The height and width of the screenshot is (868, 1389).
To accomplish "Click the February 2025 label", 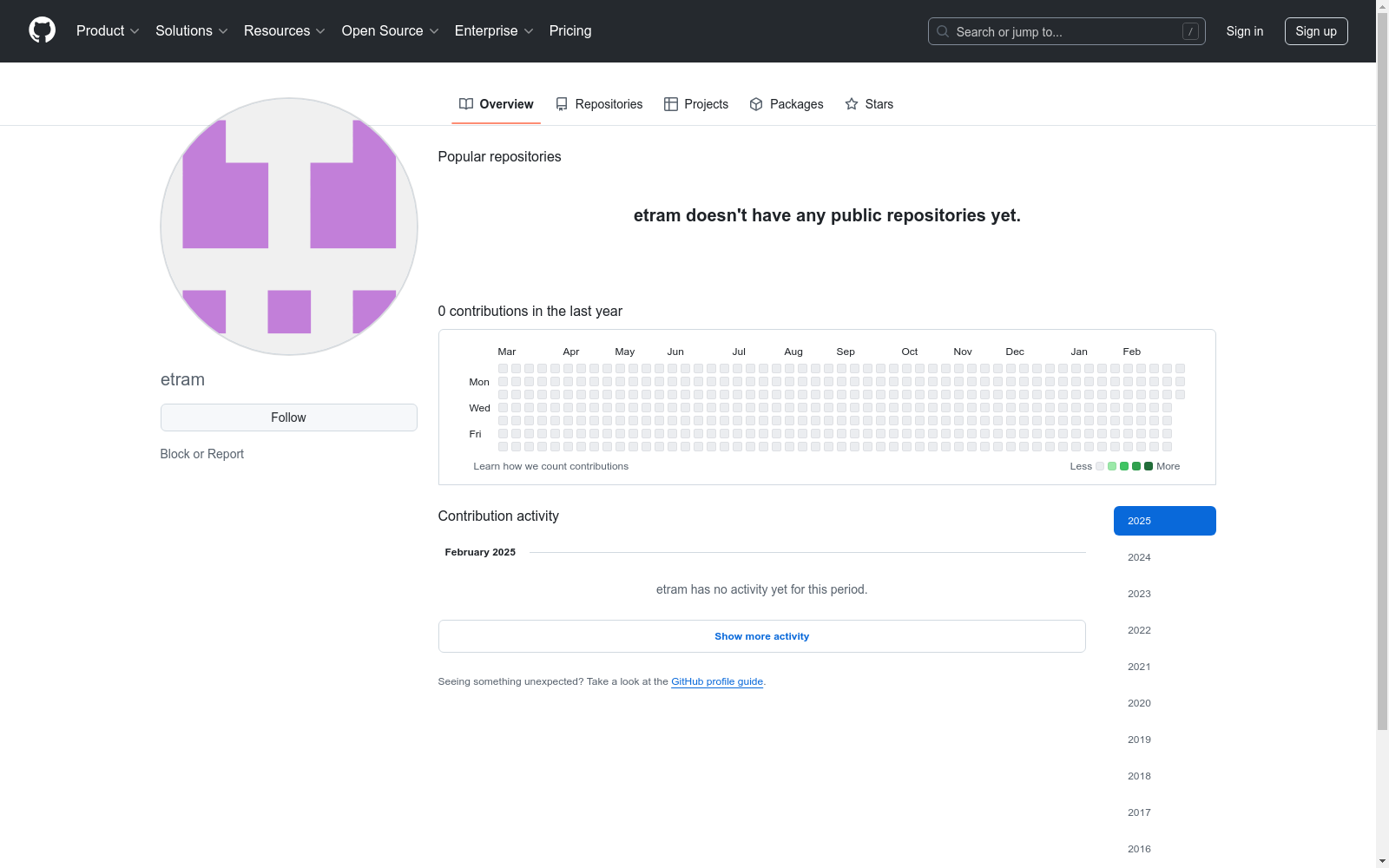I will 480,552.
